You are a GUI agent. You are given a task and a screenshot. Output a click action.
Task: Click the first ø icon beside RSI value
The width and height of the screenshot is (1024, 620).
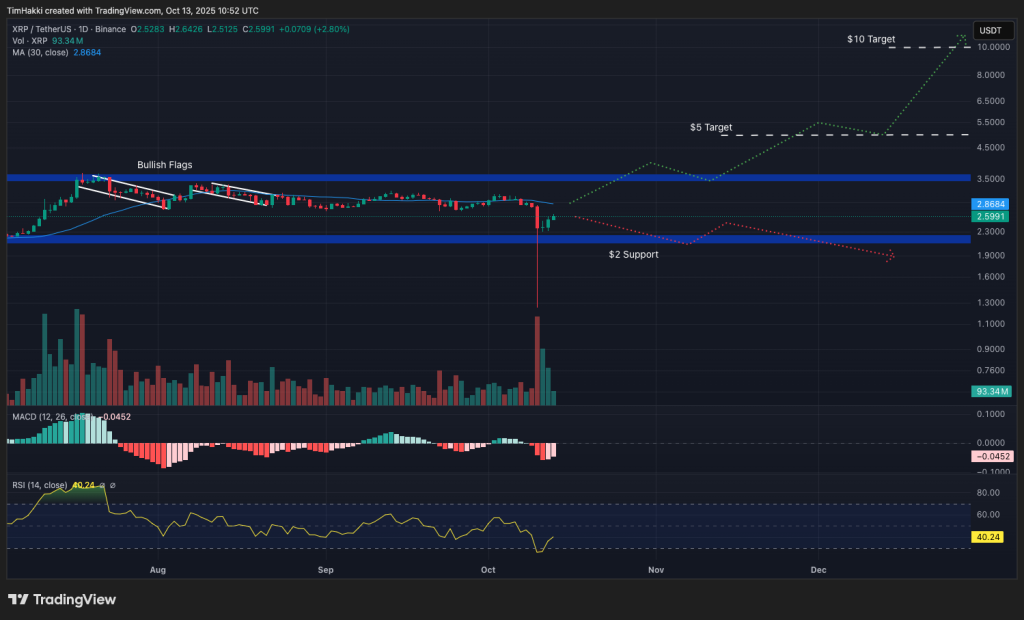tap(102, 485)
